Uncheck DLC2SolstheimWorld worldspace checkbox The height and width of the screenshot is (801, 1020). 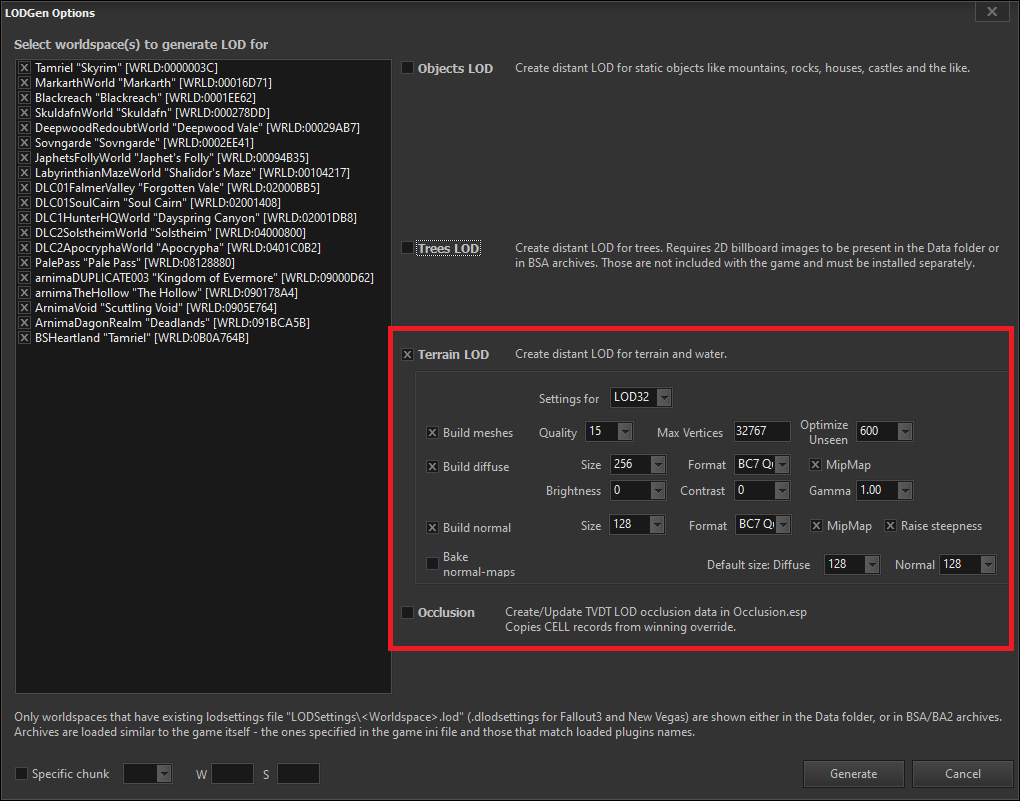click(24, 232)
